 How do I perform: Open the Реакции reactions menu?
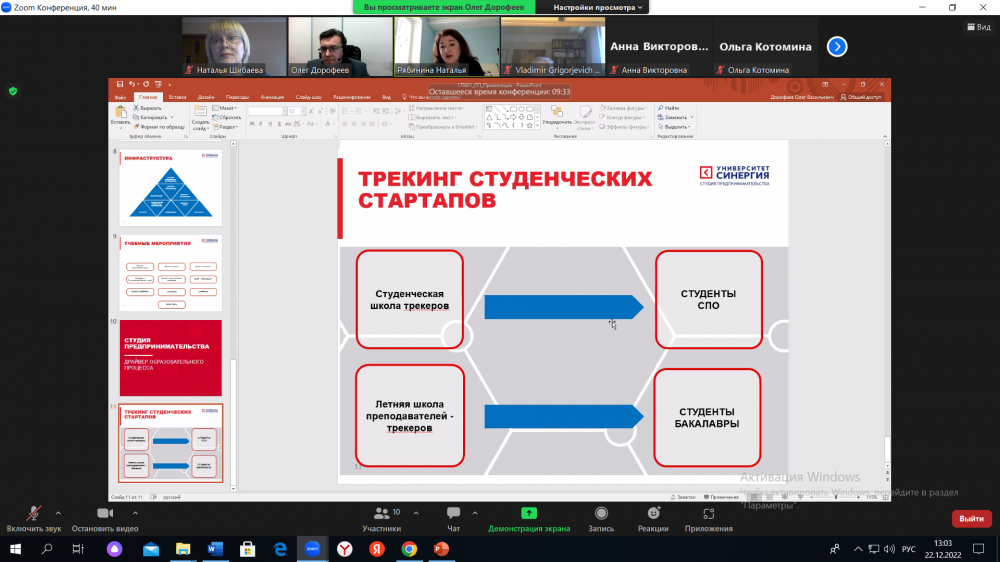(x=653, y=518)
